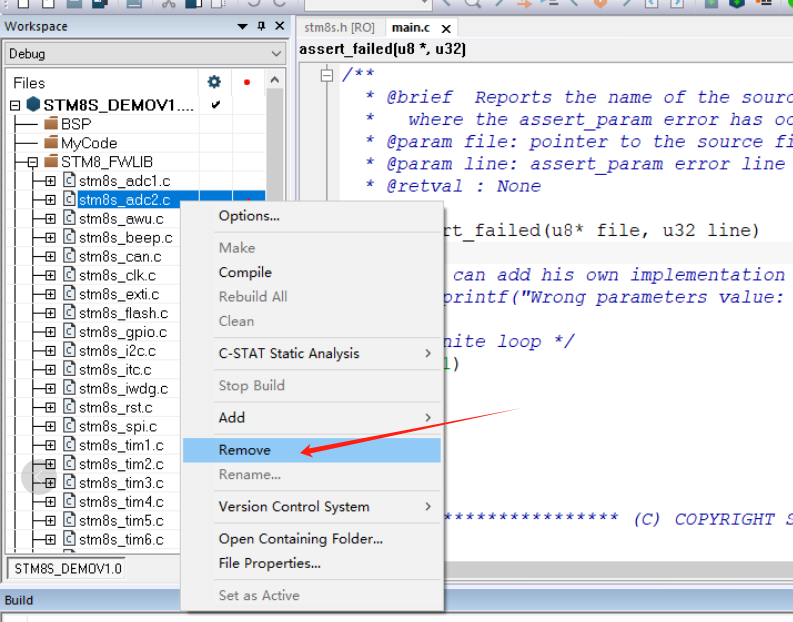
Task: Expand the stm8s_tim6.c node
Action: pos(50,540)
